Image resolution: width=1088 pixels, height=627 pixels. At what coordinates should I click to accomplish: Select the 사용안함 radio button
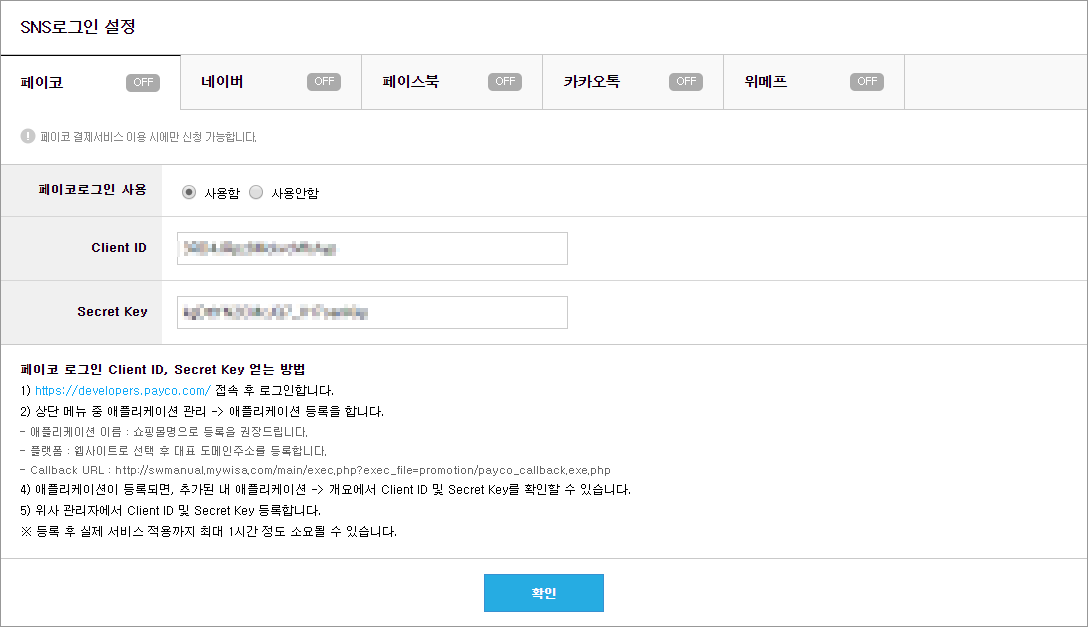pyautogui.click(x=256, y=192)
